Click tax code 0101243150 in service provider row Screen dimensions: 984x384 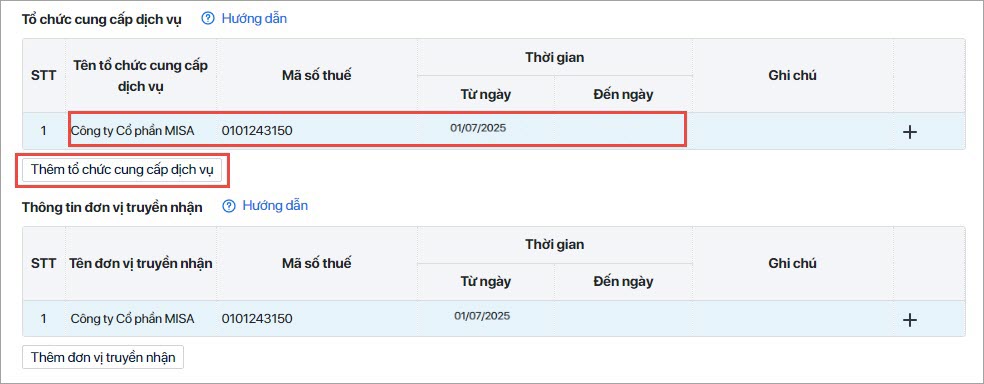point(257,131)
